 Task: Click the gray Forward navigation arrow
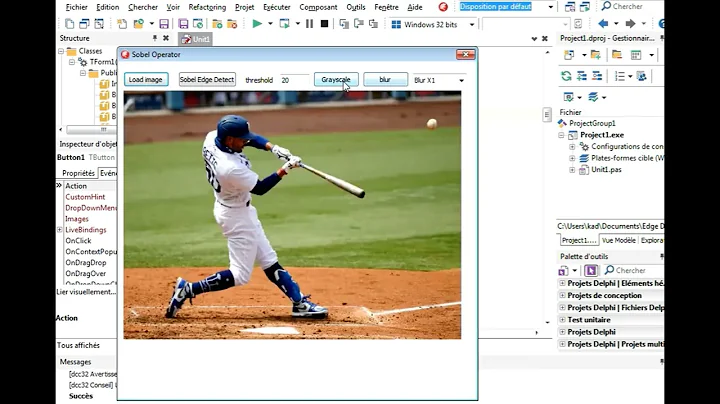630,23
